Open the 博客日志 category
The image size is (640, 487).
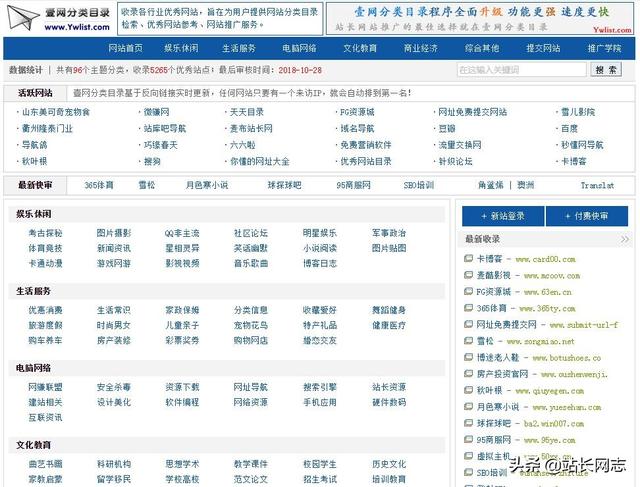point(320,263)
